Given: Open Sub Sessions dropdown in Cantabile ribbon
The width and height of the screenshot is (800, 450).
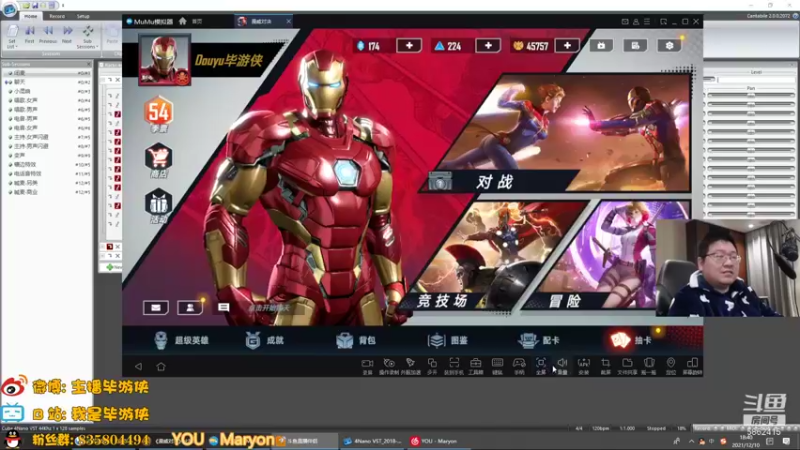Looking at the screenshot, I should pos(87,36).
